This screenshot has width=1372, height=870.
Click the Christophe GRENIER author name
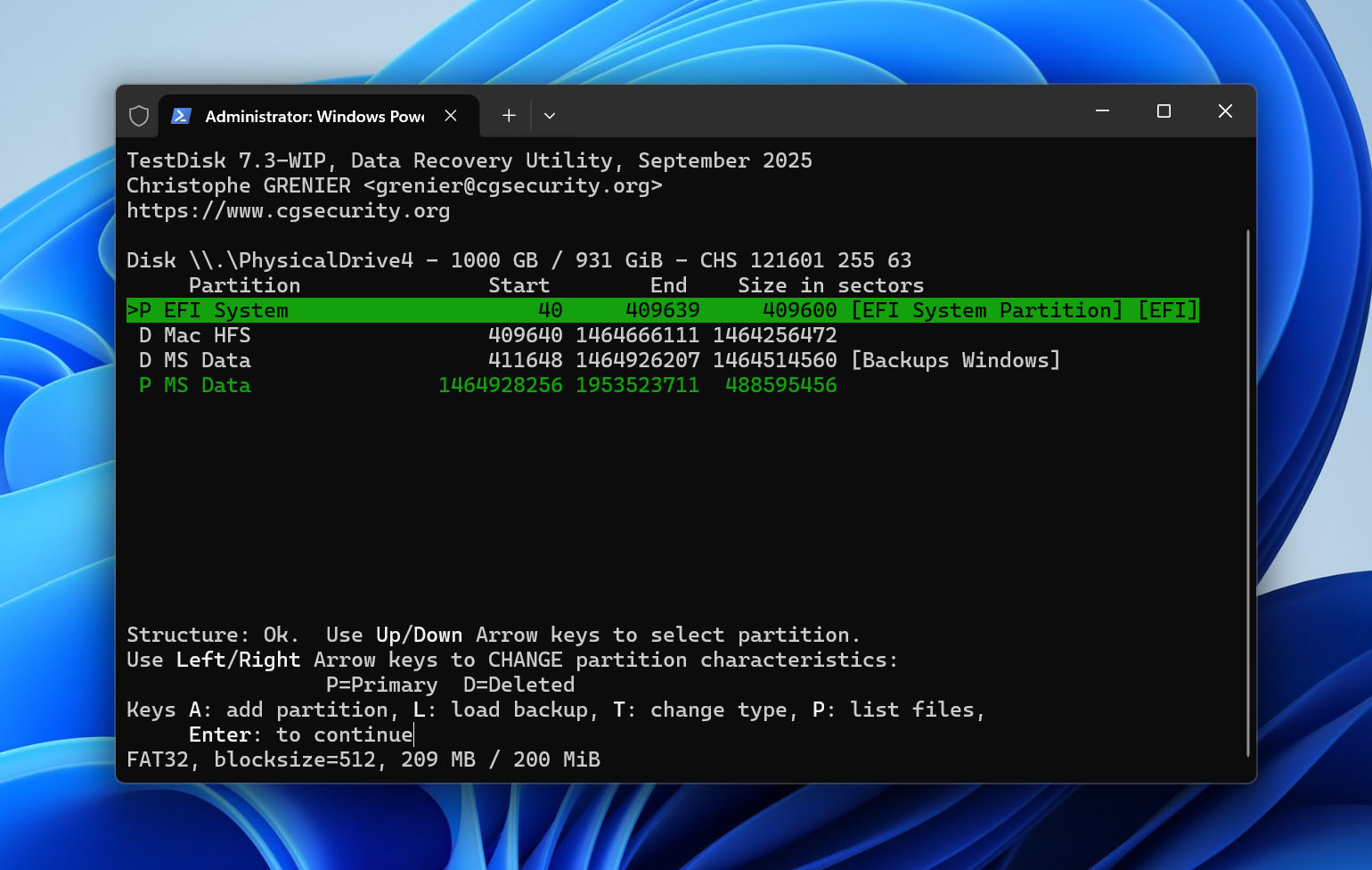pos(238,185)
